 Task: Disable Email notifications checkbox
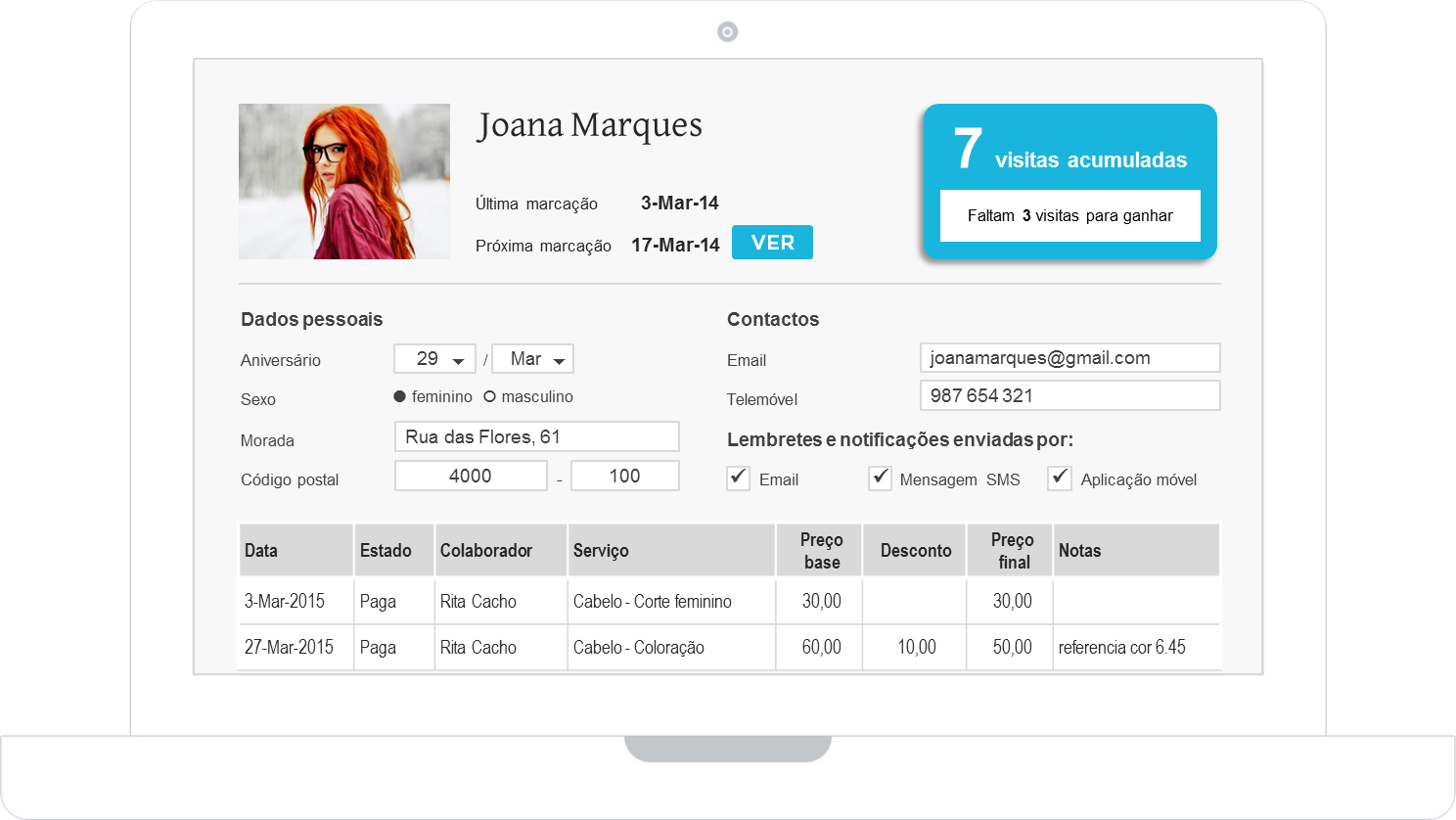tap(738, 478)
